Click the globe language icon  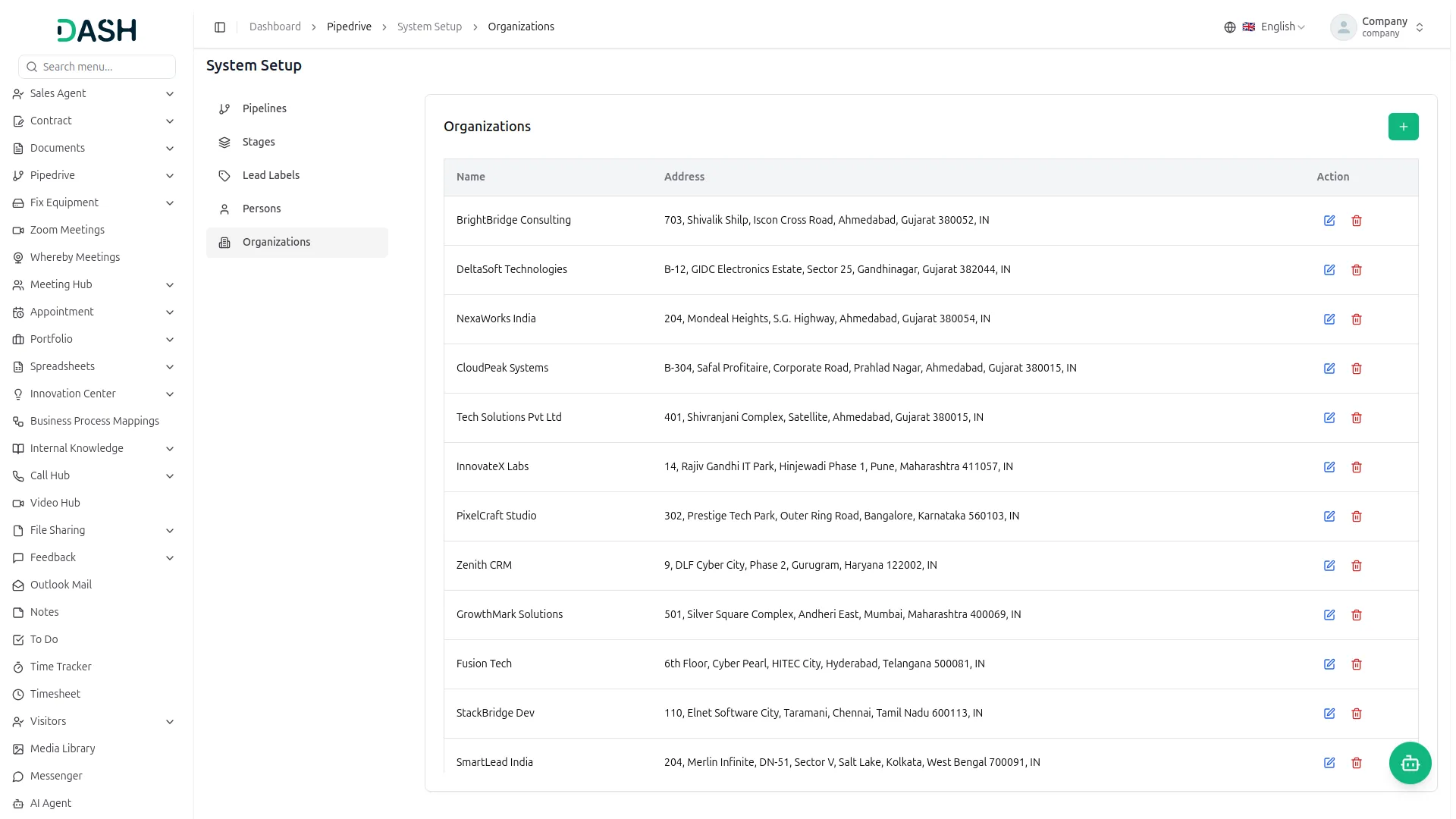1229,27
